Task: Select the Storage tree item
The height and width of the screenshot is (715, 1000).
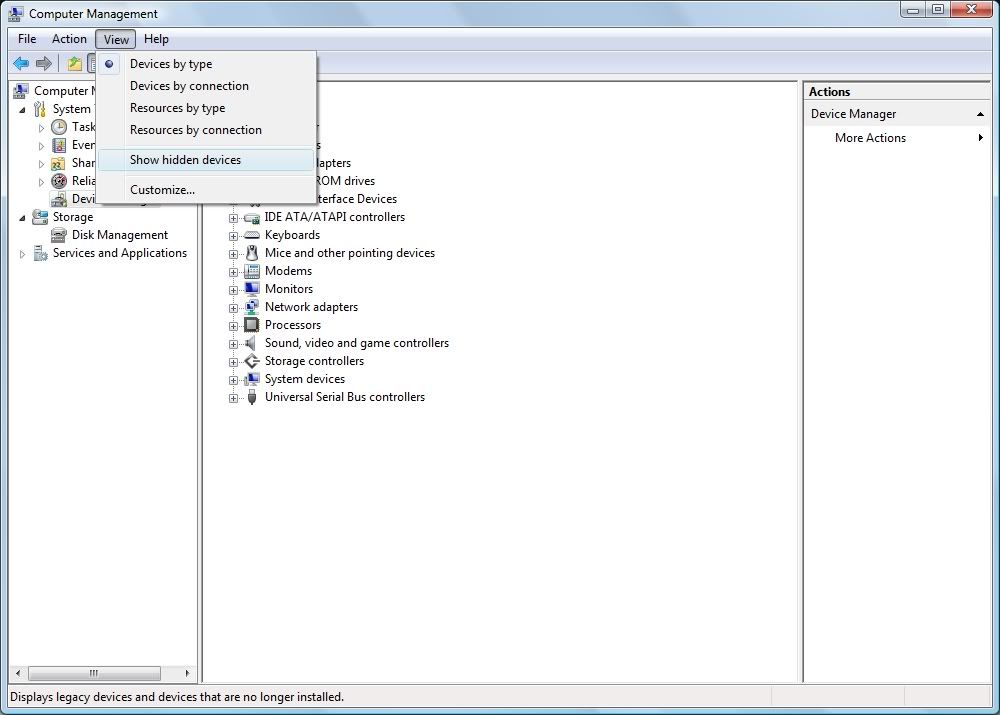Action: (x=73, y=217)
